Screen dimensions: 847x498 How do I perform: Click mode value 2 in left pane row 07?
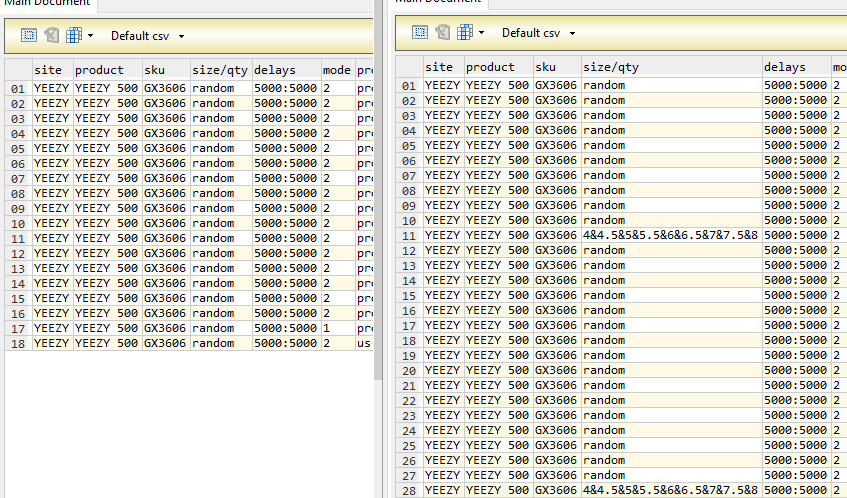pyautogui.click(x=338, y=178)
